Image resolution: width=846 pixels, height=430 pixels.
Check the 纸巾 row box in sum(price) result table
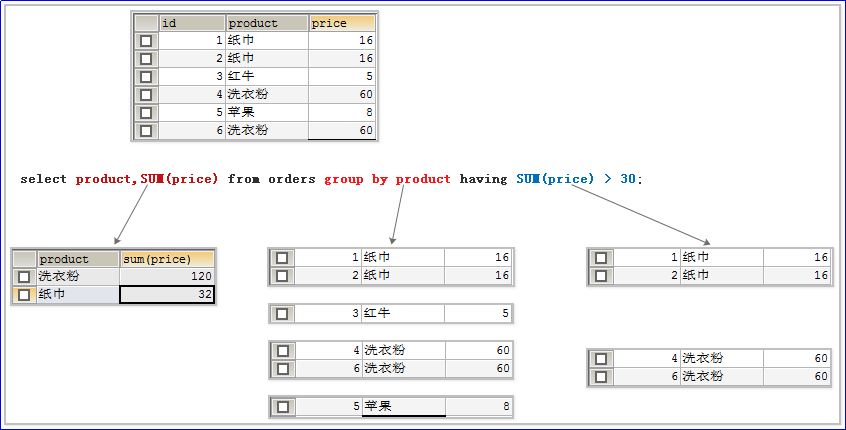[24, 295]
